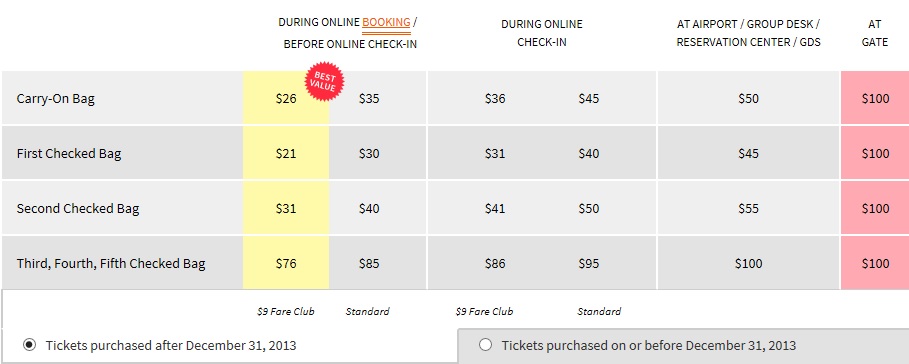
Task: Select tickets purchased on or before December 31, 2013
Action: point(485,345)
